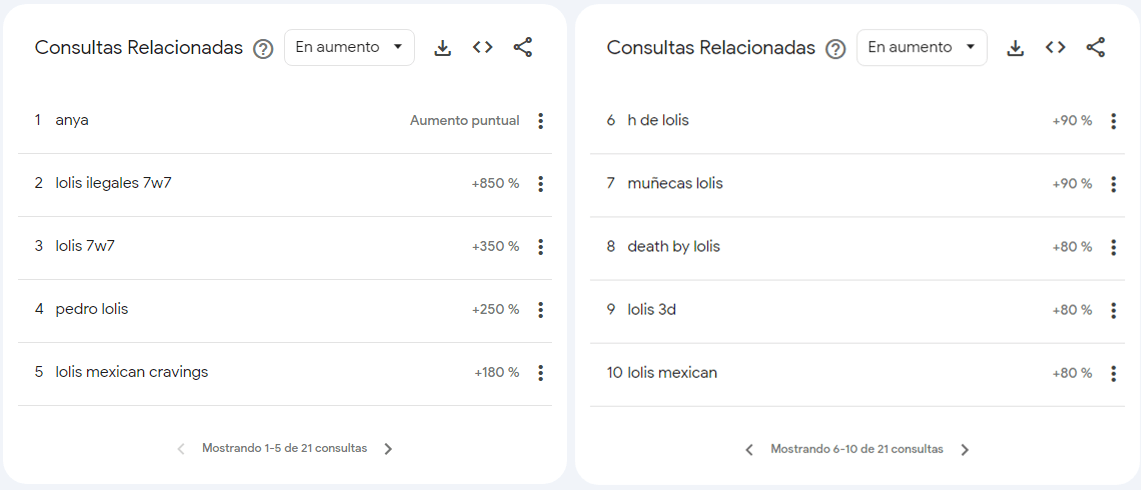
Task: Open help icon in queries 6-10 panel
Action: [835, 49]
